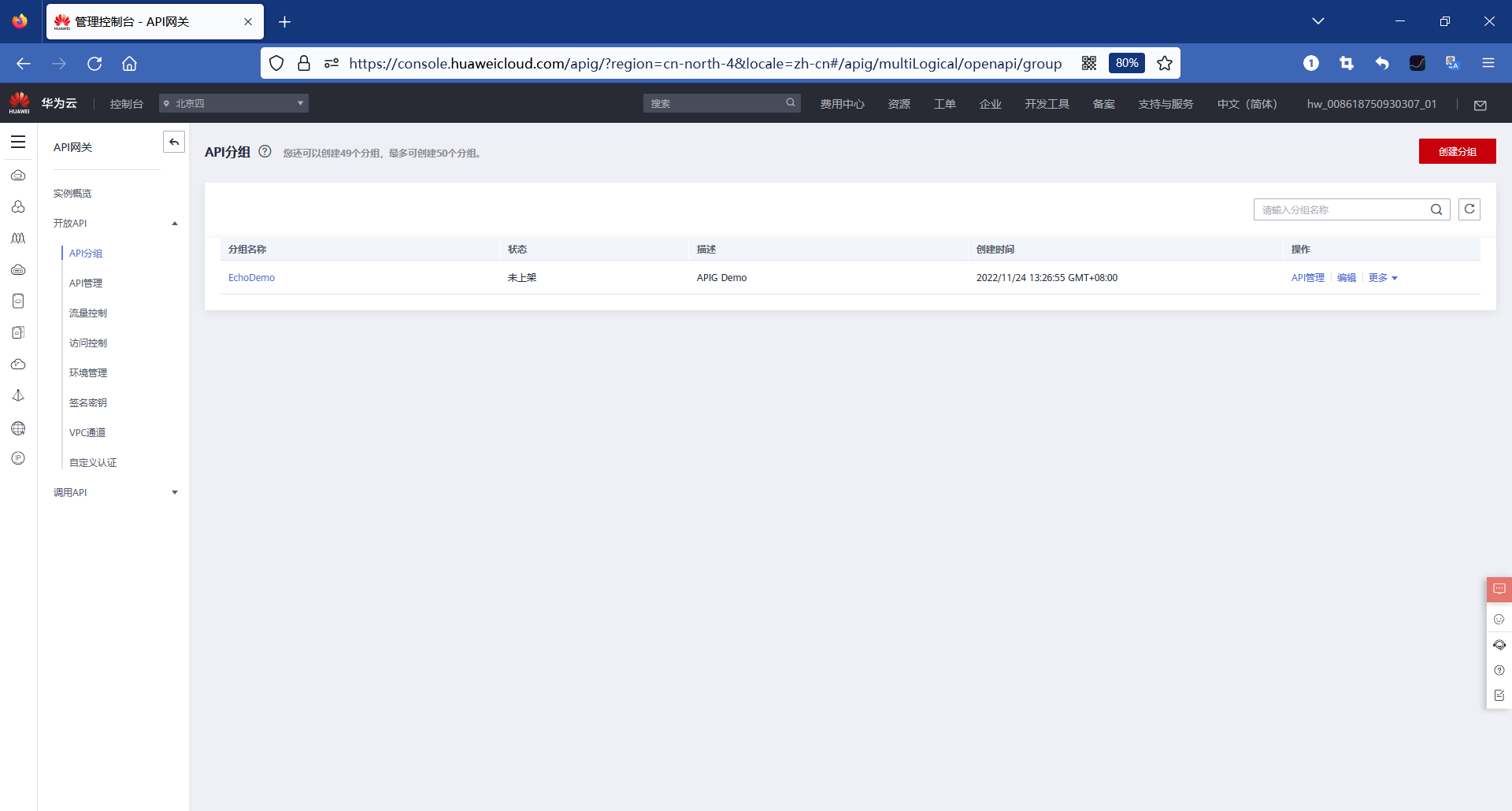The height and width of the screenshot is (811, 1512).
Task: Click 编辑 link for EchoDemo
Action: pyautogui.click(x=1347, y=278)
